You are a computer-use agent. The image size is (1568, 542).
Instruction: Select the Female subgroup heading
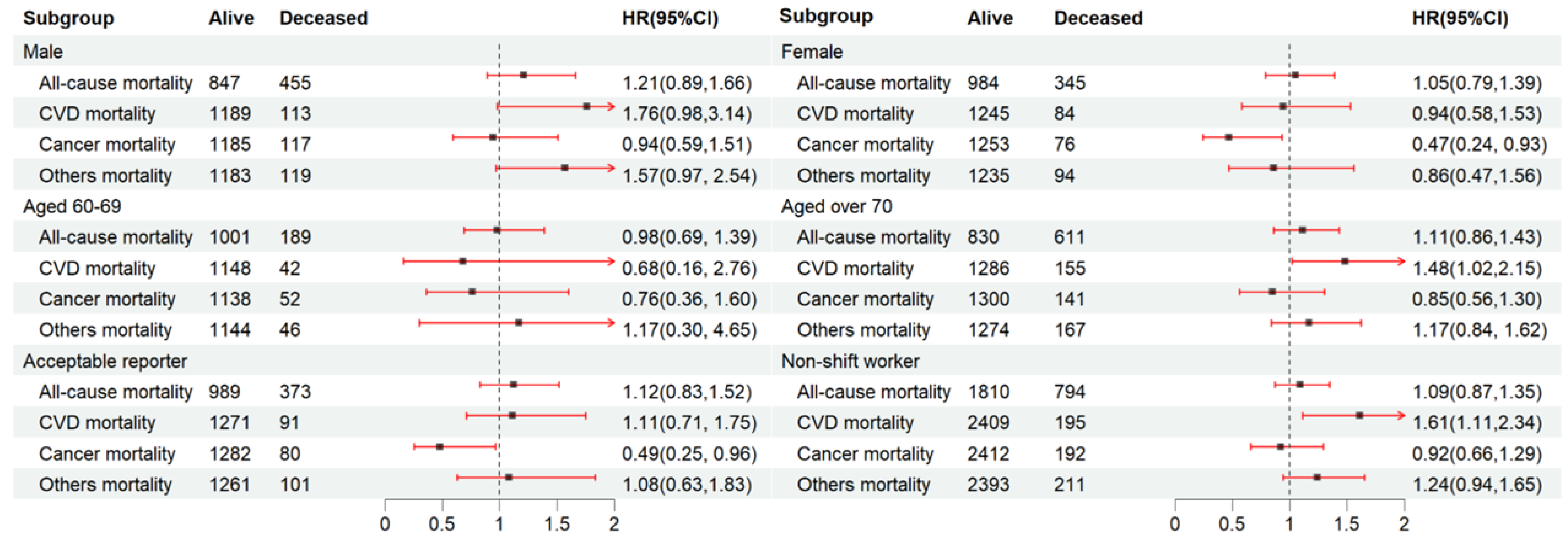coord(812,52)
